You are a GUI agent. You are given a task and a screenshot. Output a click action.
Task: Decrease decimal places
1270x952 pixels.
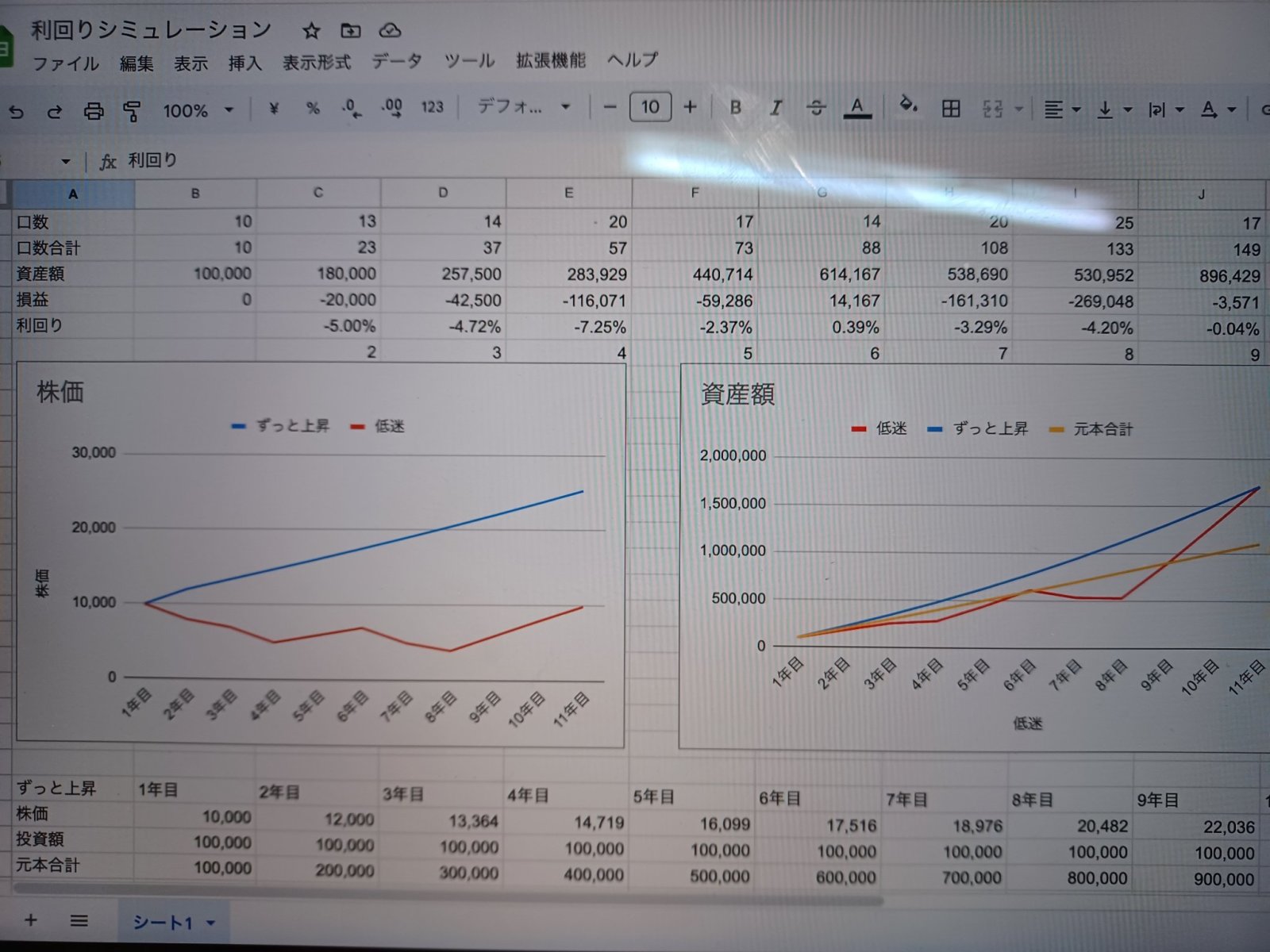click(352, 108)
